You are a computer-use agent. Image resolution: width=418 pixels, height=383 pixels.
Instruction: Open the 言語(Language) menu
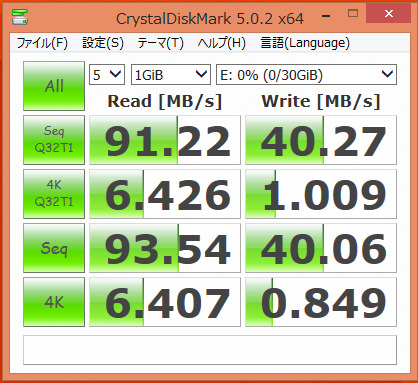pos(305,43)
